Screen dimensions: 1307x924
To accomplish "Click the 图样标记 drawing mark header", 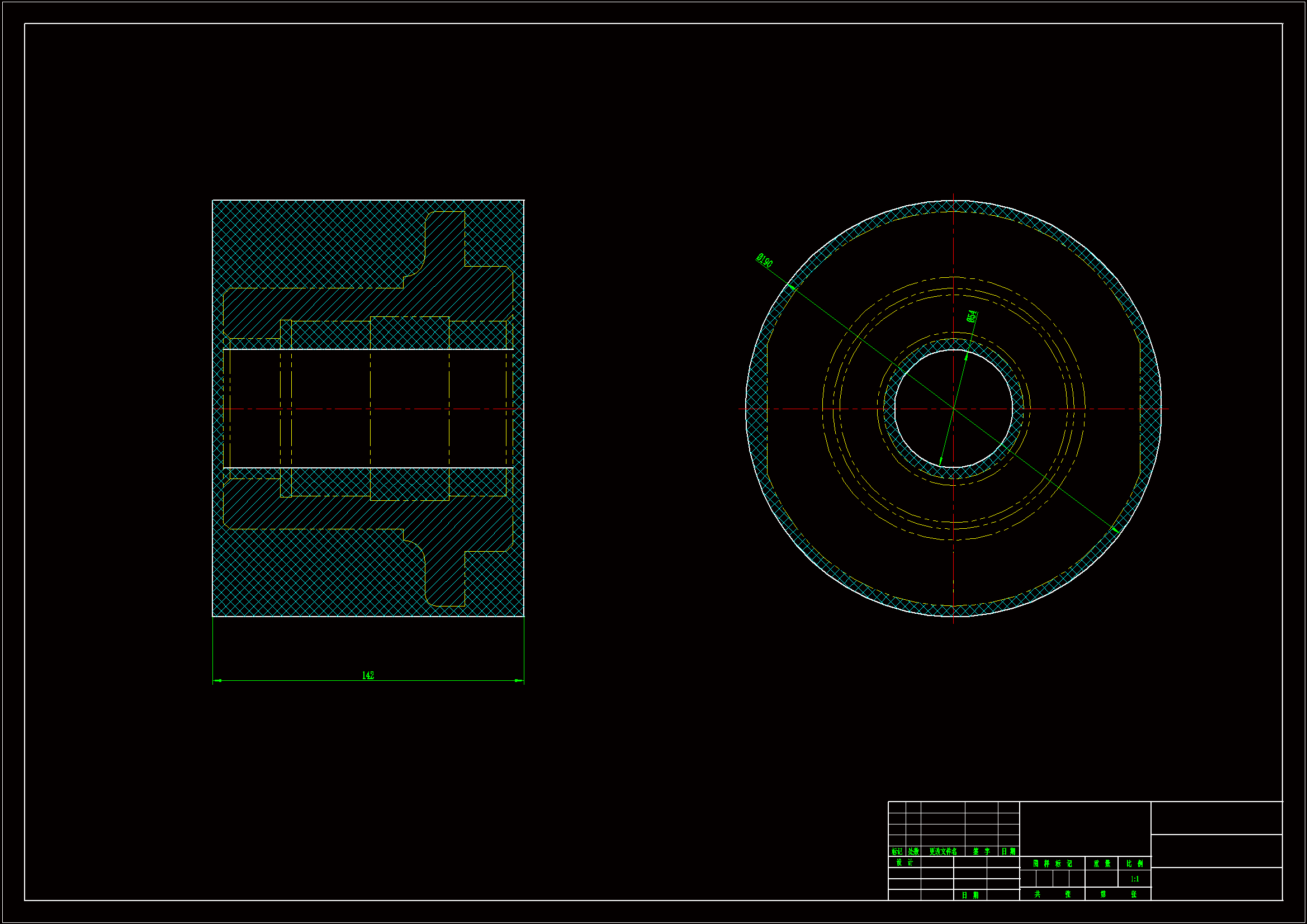I will point(1052,864).
